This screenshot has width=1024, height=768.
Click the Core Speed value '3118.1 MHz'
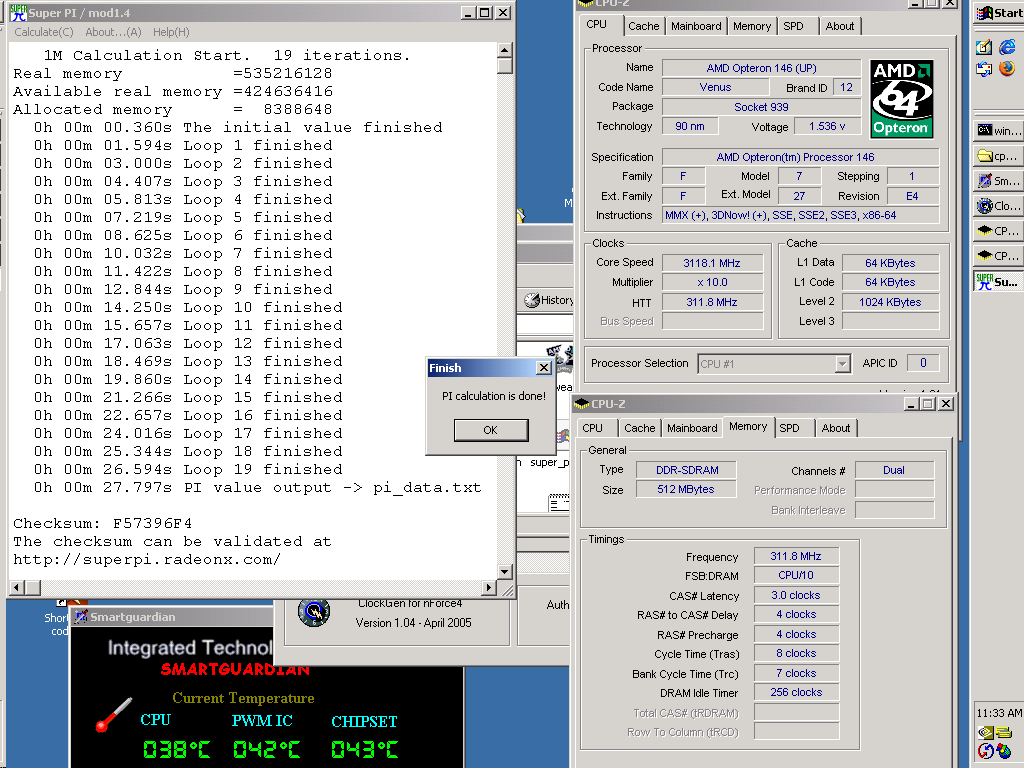tap(712, 263)
